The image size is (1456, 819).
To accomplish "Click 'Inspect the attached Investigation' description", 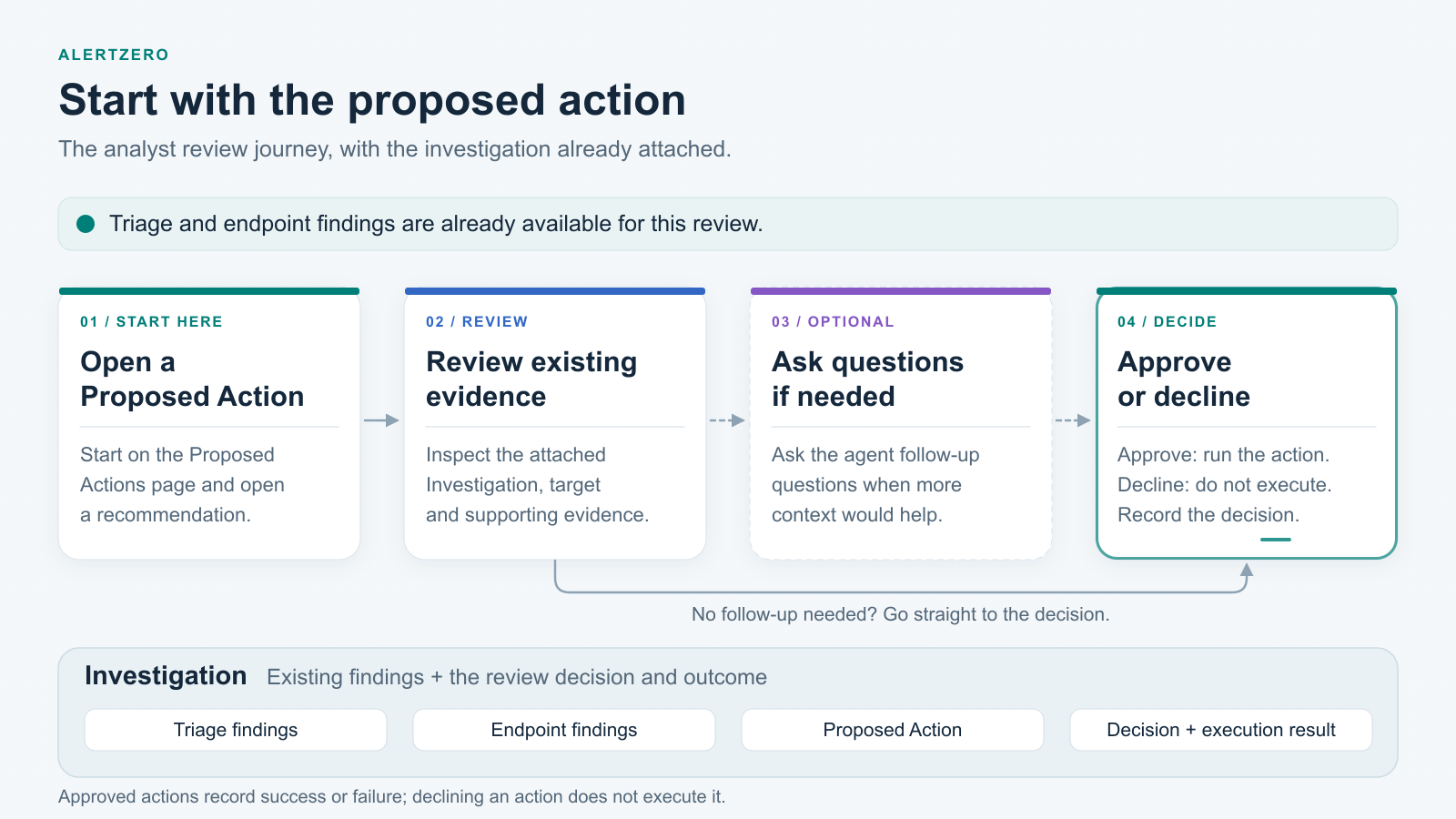I will click(x=537, y=485).
